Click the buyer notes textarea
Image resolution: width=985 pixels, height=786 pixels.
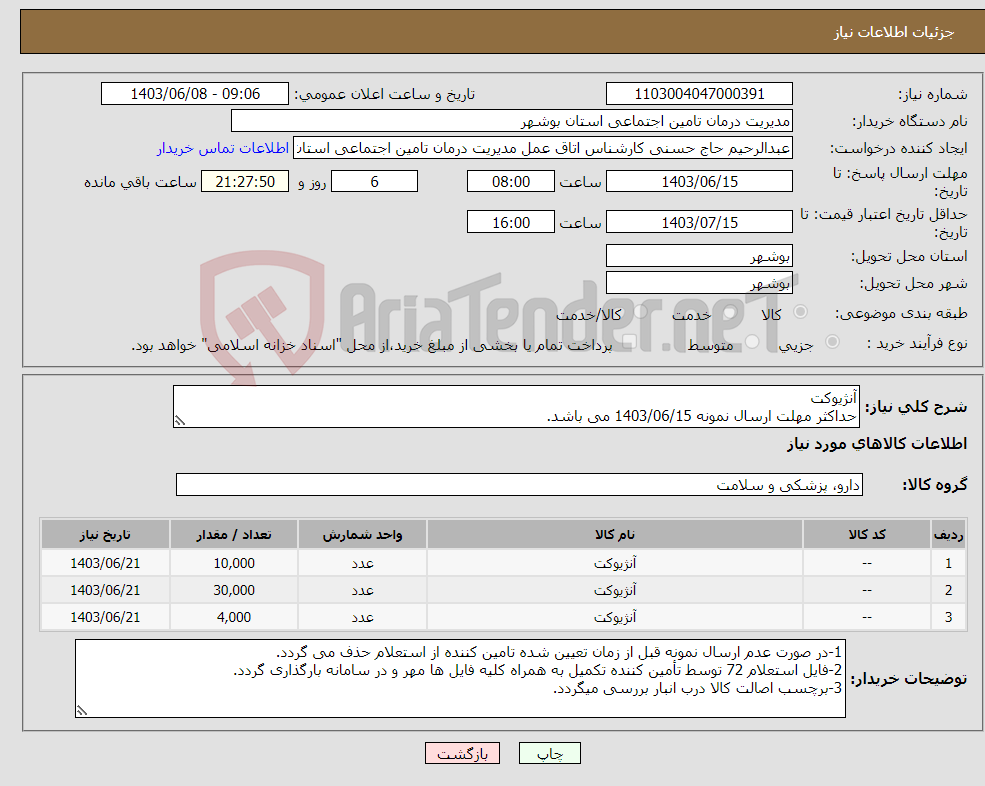[460, 679]
